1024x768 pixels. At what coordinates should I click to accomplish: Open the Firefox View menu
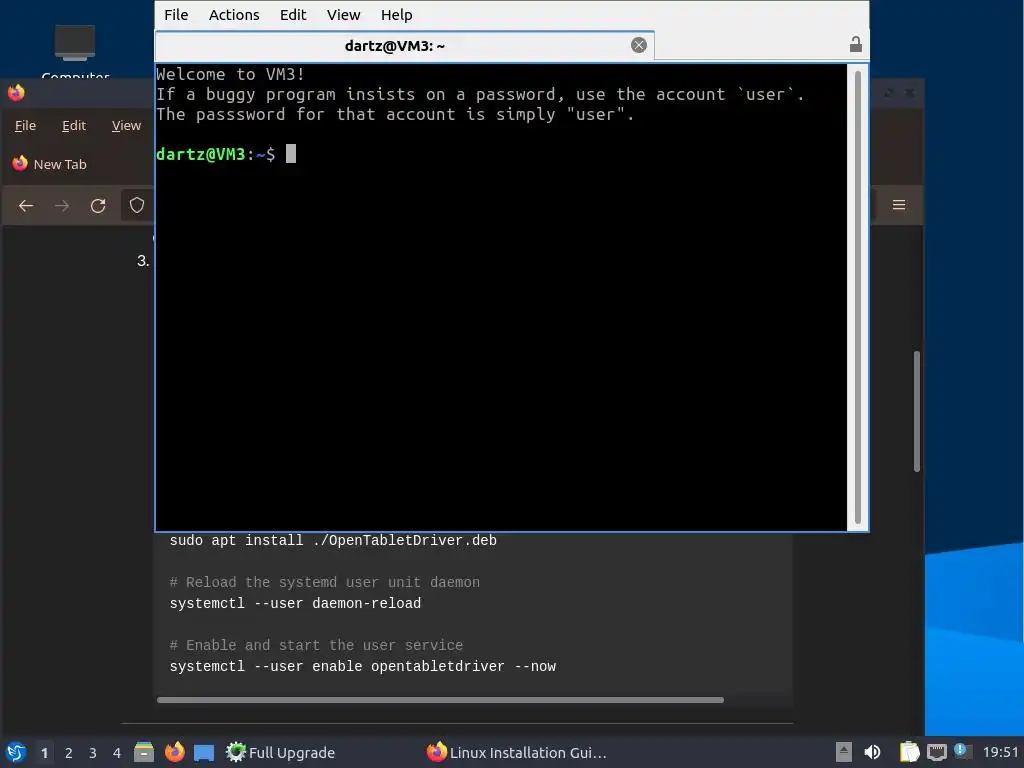(x=126, y=125)
